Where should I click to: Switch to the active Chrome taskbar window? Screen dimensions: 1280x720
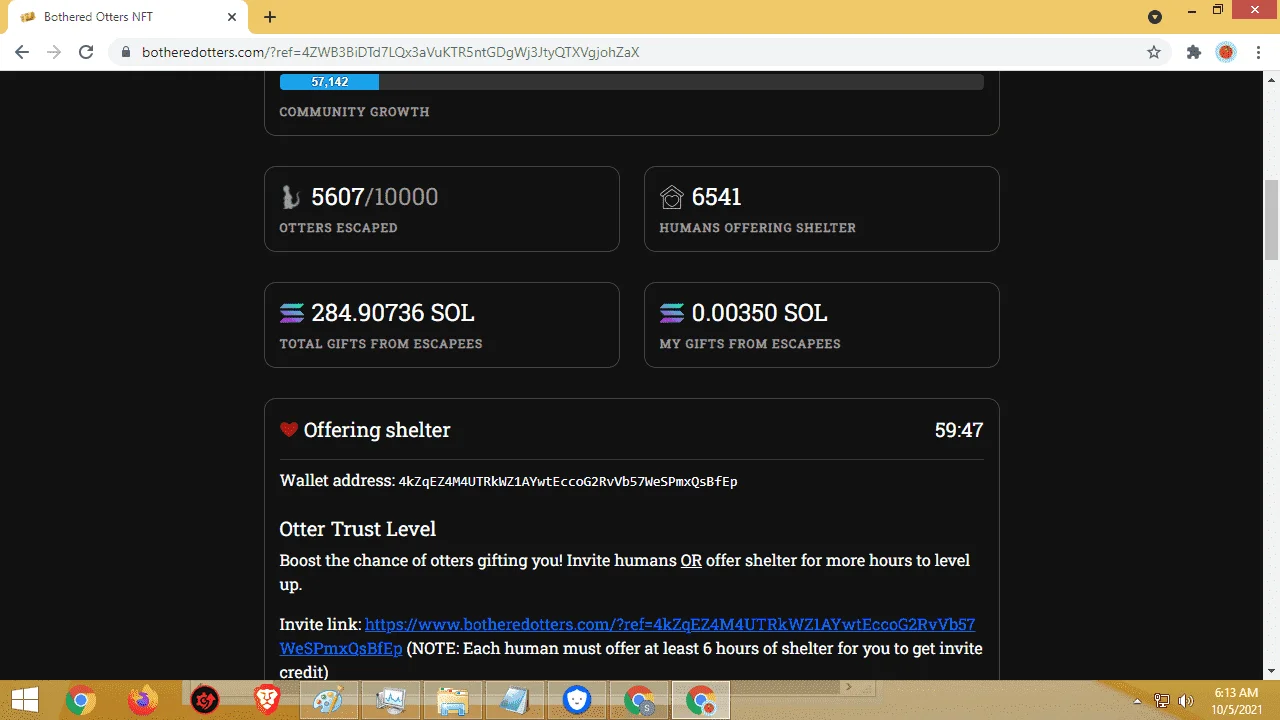tap(701, 700)
